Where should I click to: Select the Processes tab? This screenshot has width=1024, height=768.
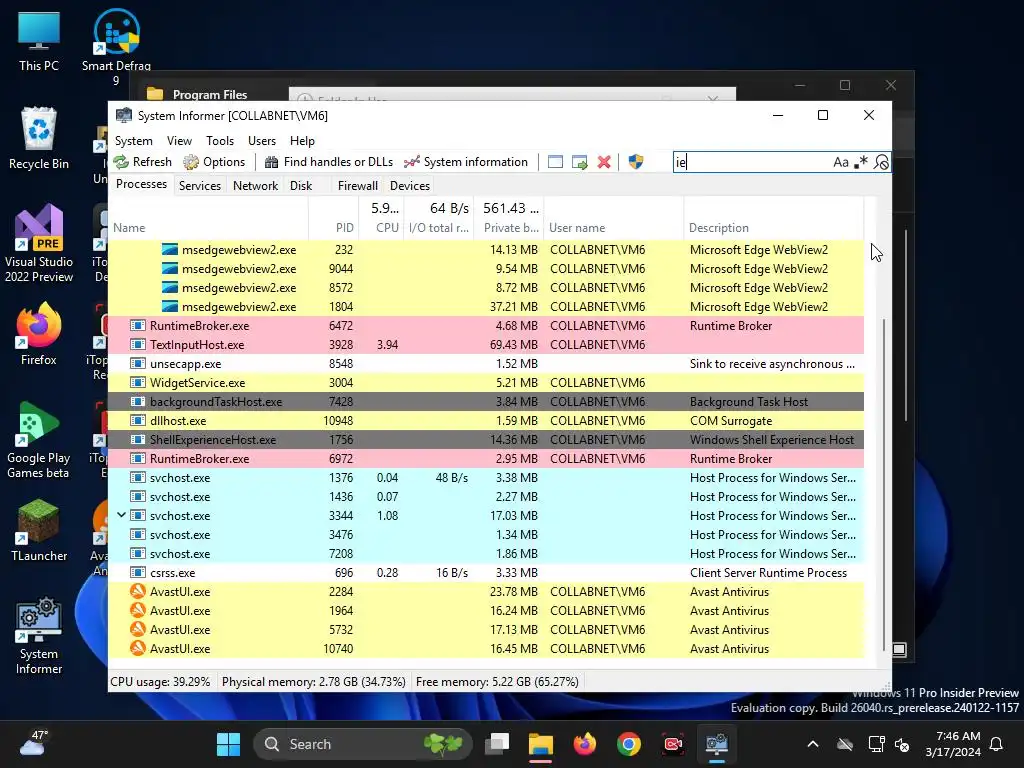click(x=141, y=184)
